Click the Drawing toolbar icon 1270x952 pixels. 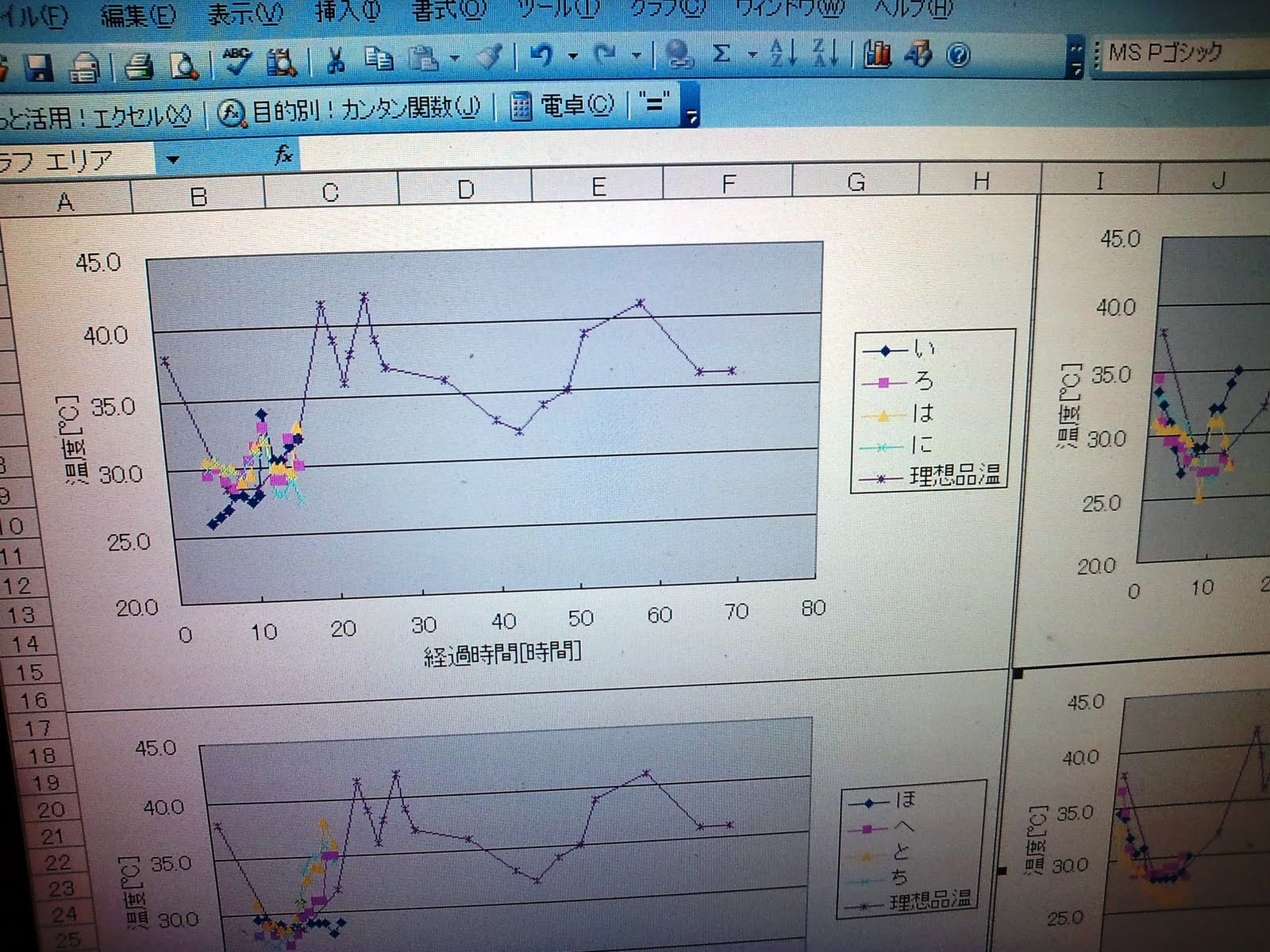919,53
